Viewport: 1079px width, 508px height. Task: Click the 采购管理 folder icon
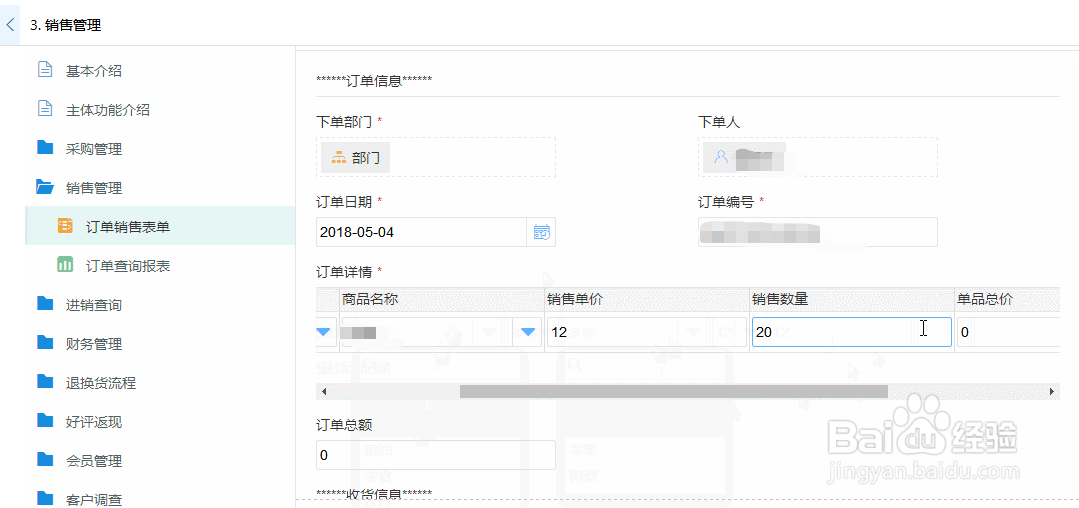(45, 147)
